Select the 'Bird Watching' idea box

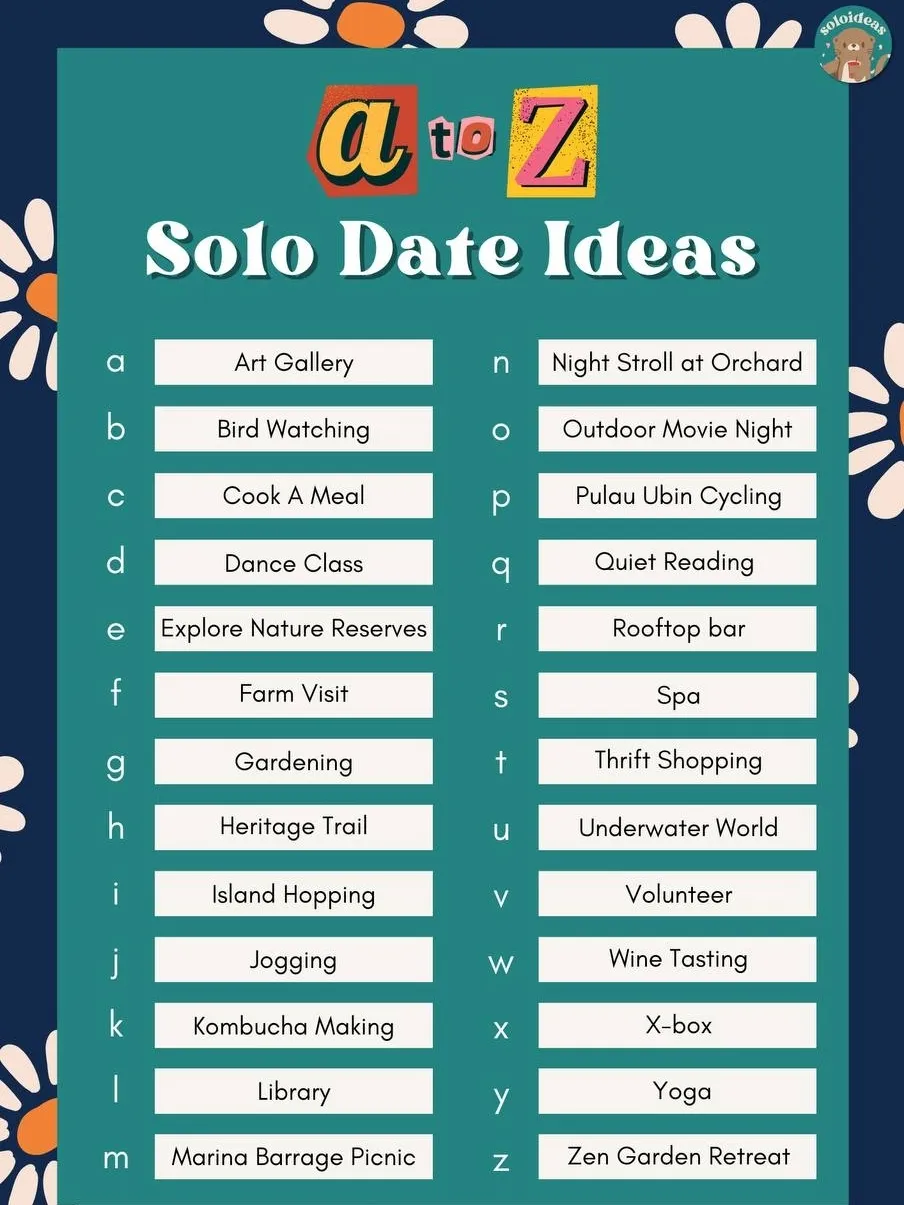(294, 429)
